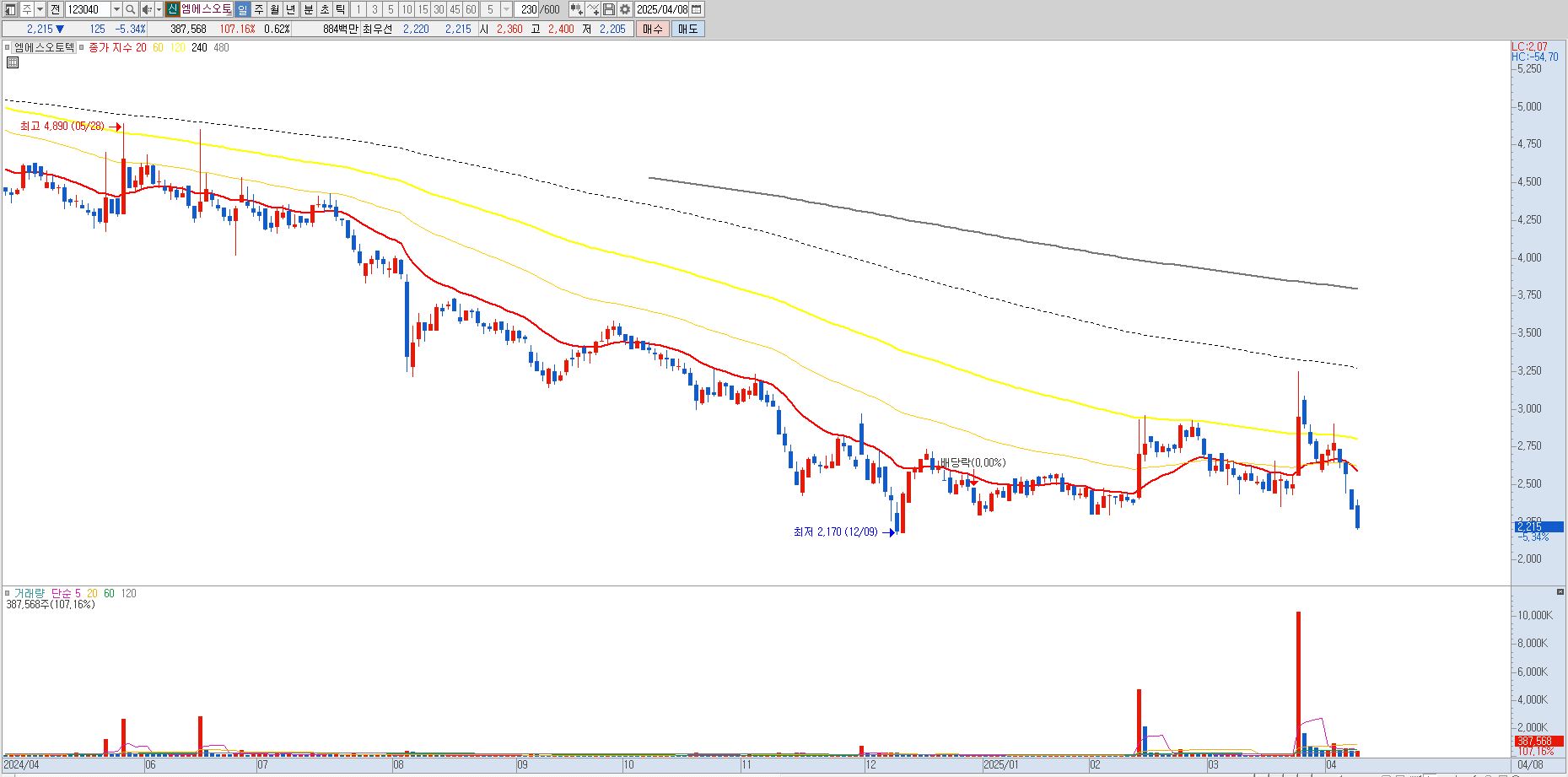1568x777 pixels.
Task: Switch to weekly '주' period
Action: tap(259, 9)
